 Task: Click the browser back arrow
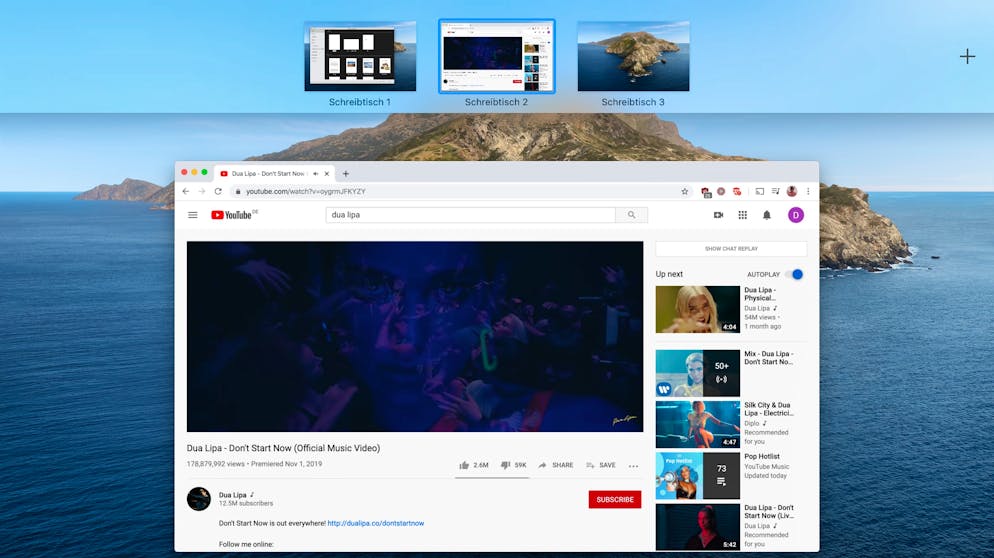point(185,191)
